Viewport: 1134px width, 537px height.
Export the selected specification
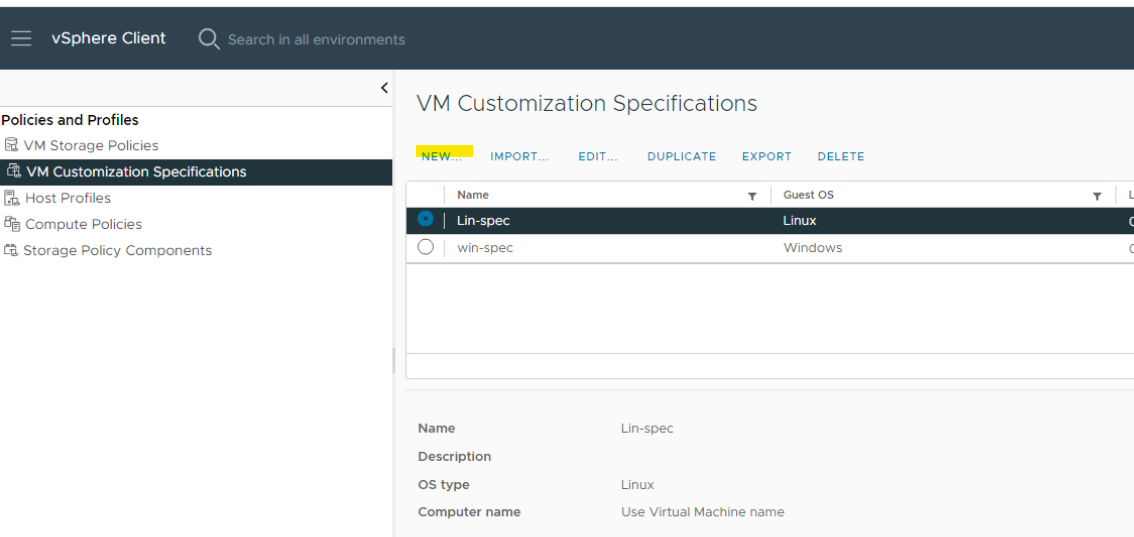767,156
